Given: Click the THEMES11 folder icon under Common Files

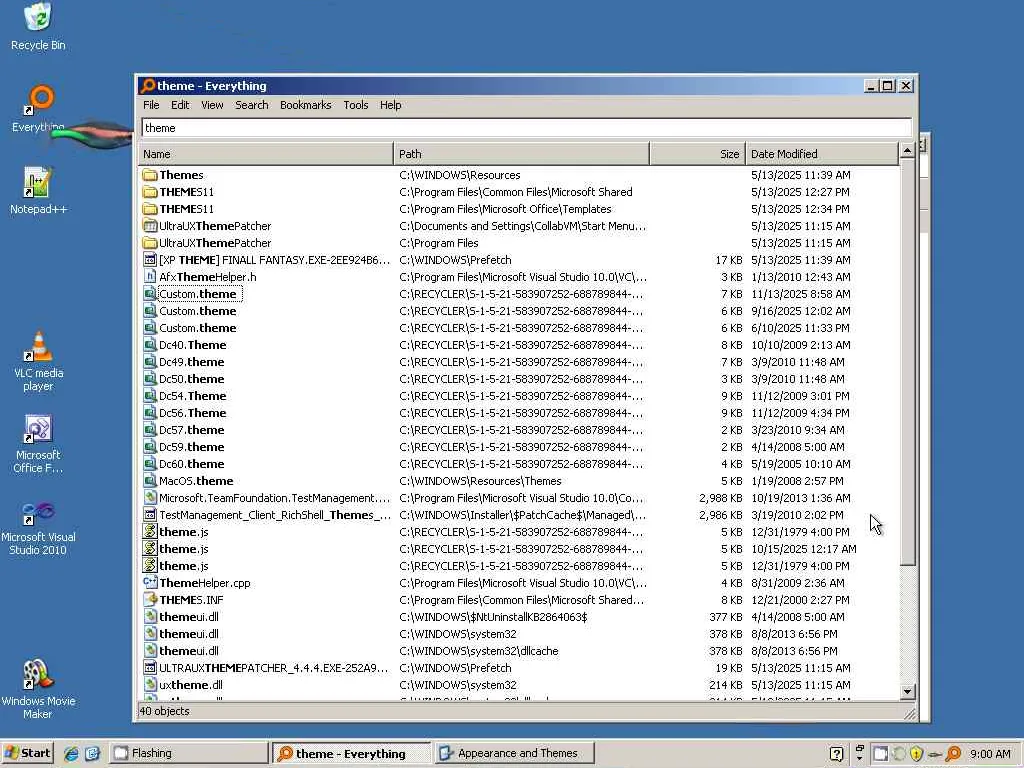Looking at the screenshot, I should coord(150,192).
